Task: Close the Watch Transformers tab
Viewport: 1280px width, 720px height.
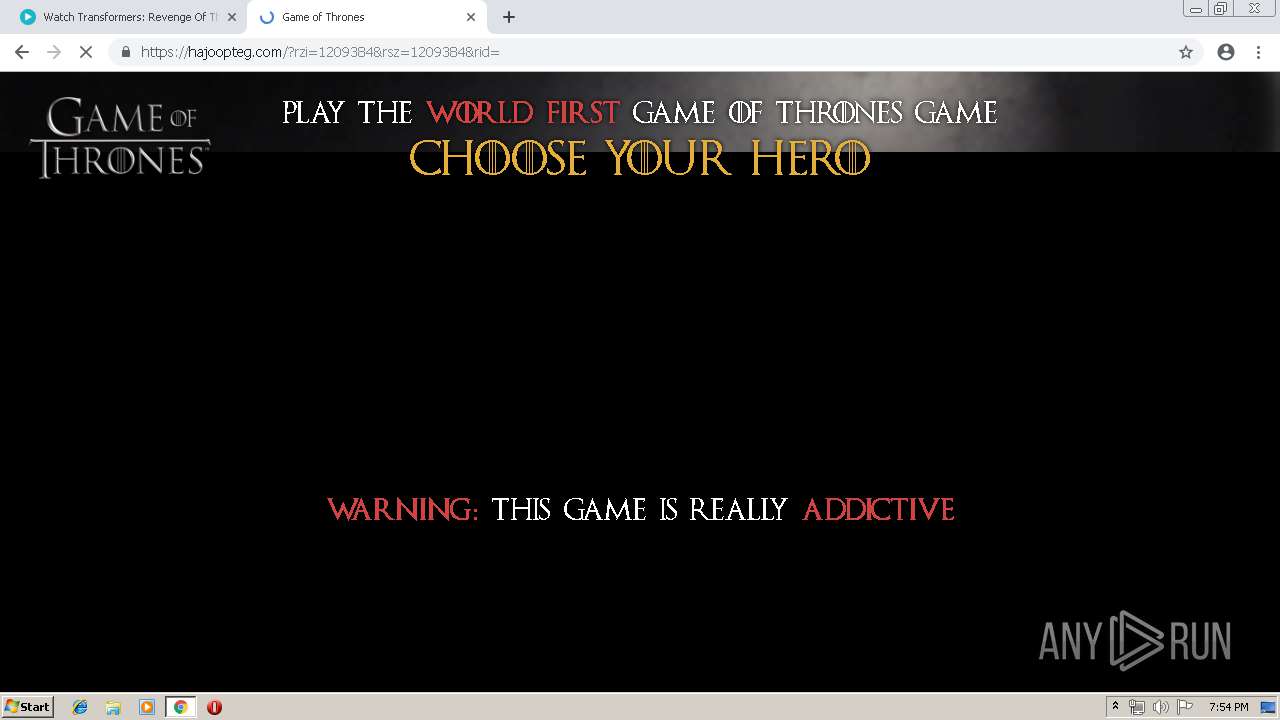Action: click(232, 17)
